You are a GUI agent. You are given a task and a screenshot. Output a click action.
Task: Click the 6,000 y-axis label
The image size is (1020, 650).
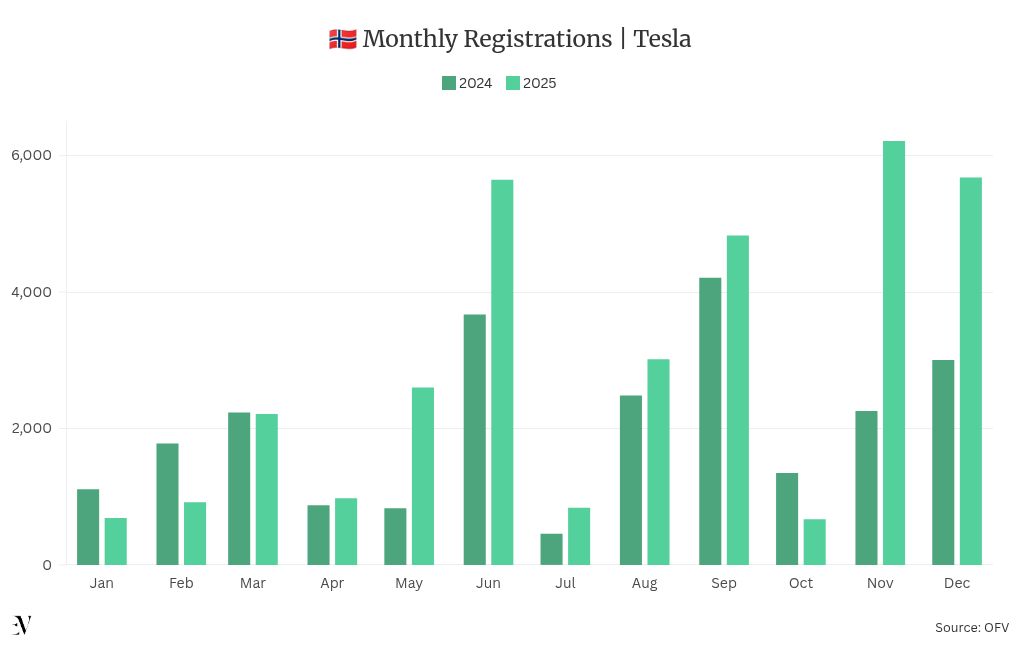pos(31,155)
